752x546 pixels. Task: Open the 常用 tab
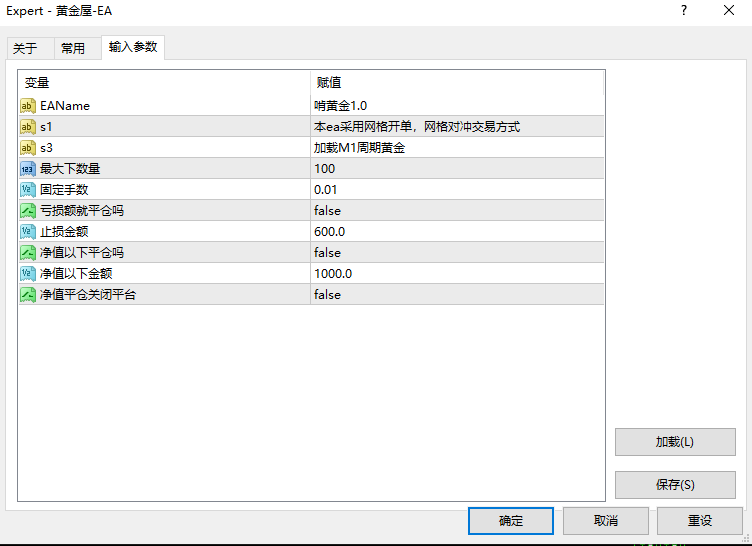(73, 48)
